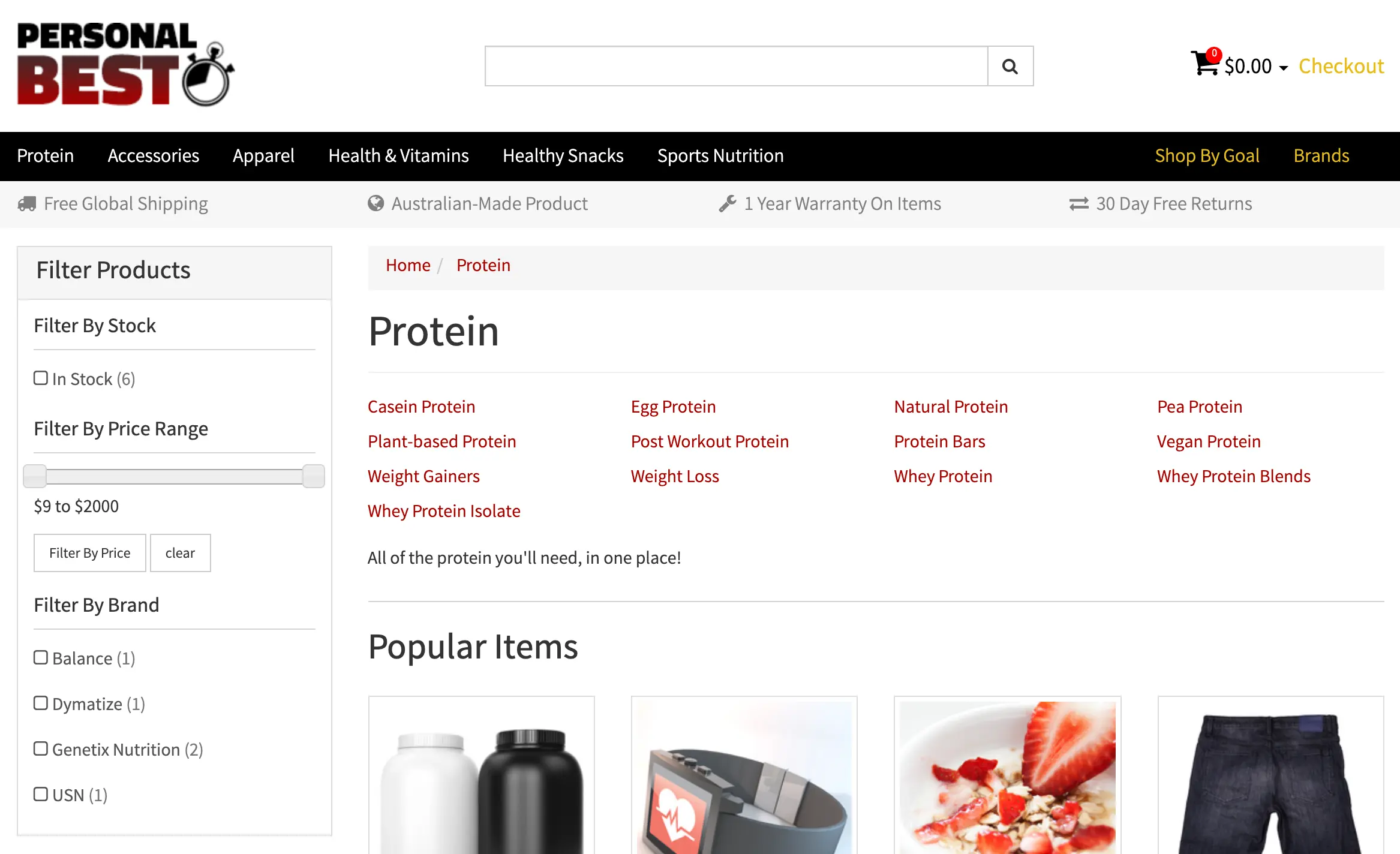Toggle the In Stock checkbox filter
The image size is (1400, 854).
40,378
